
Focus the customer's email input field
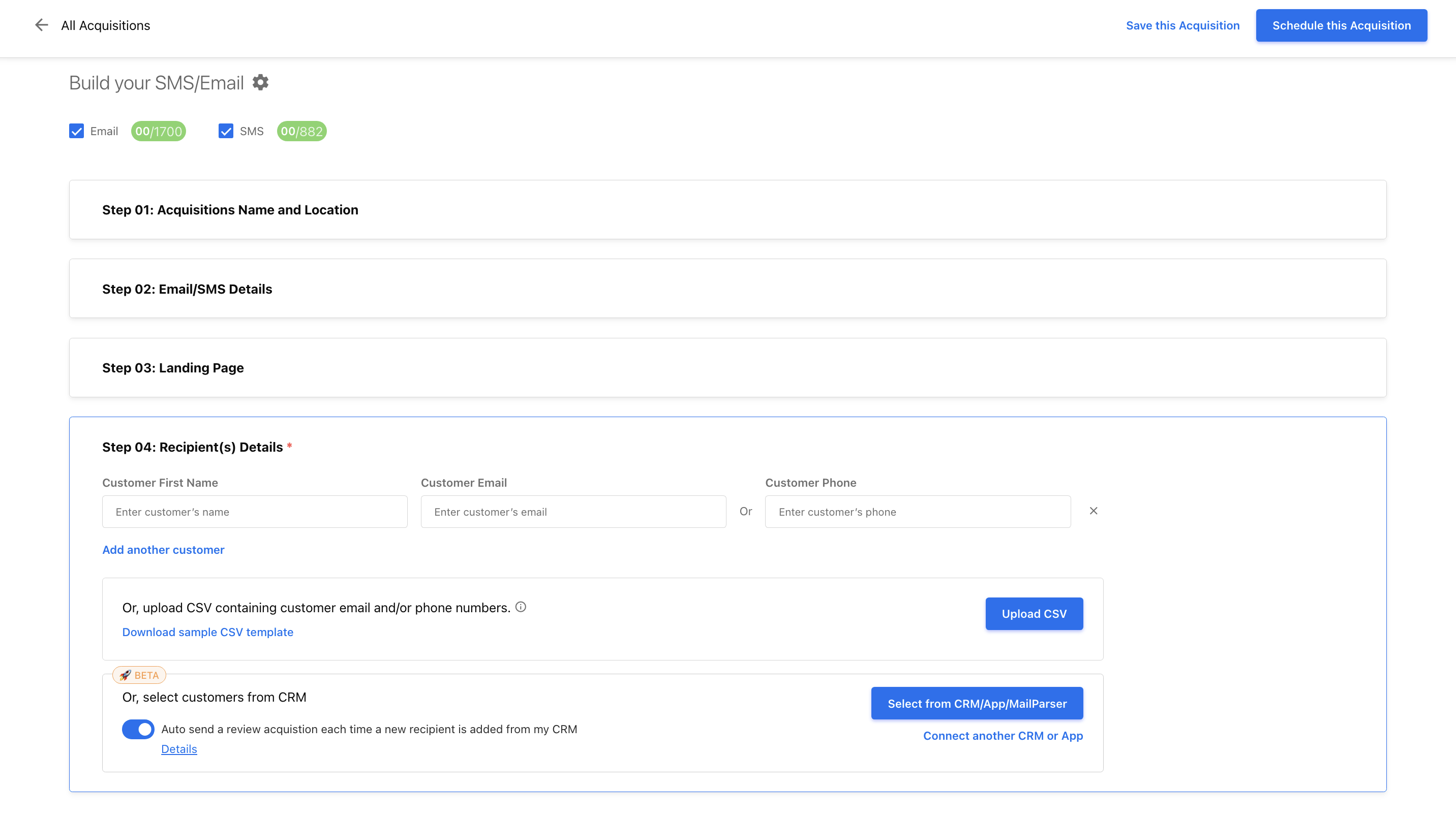coord(573,512)
